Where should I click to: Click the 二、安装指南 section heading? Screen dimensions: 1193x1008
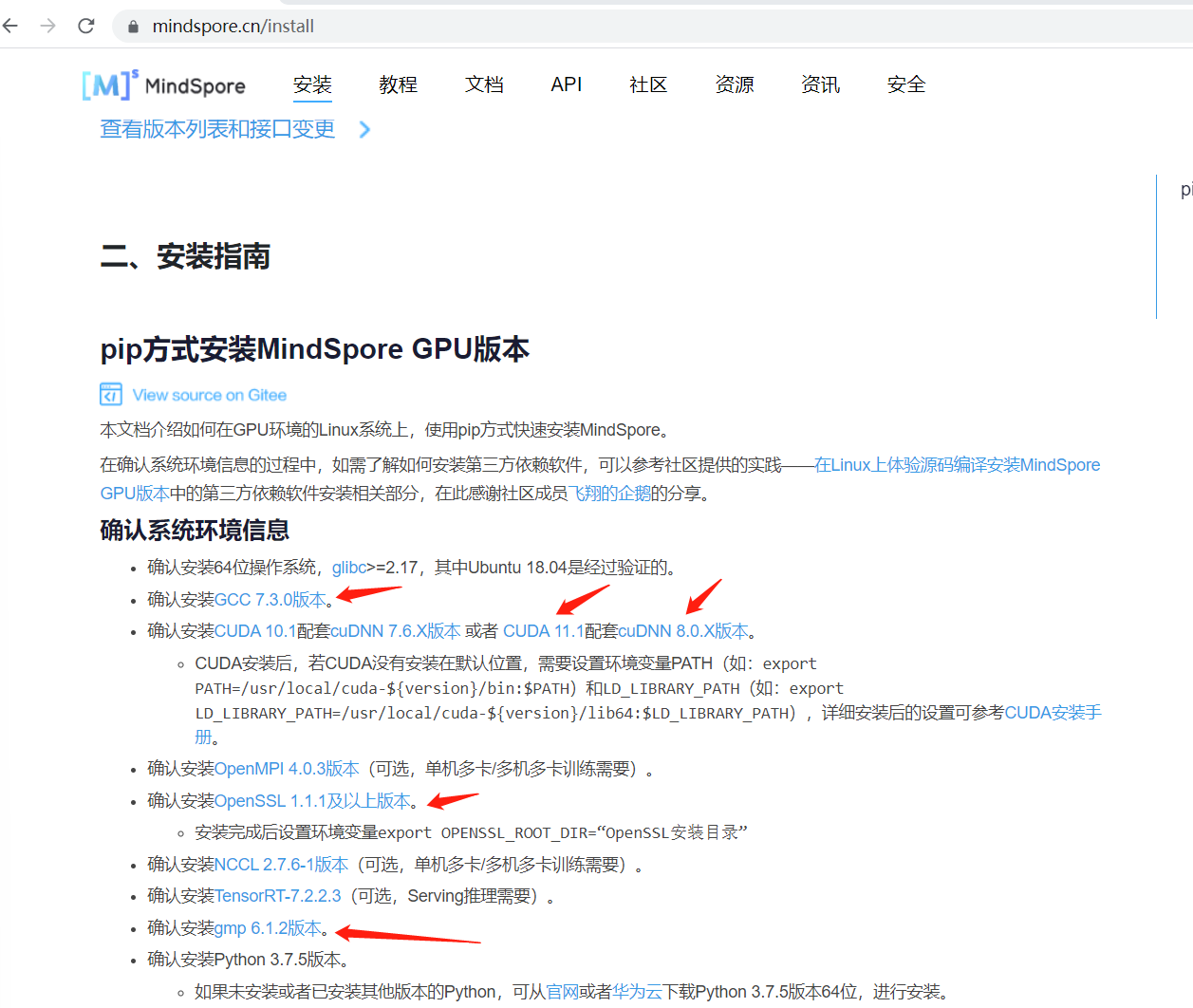185,256
